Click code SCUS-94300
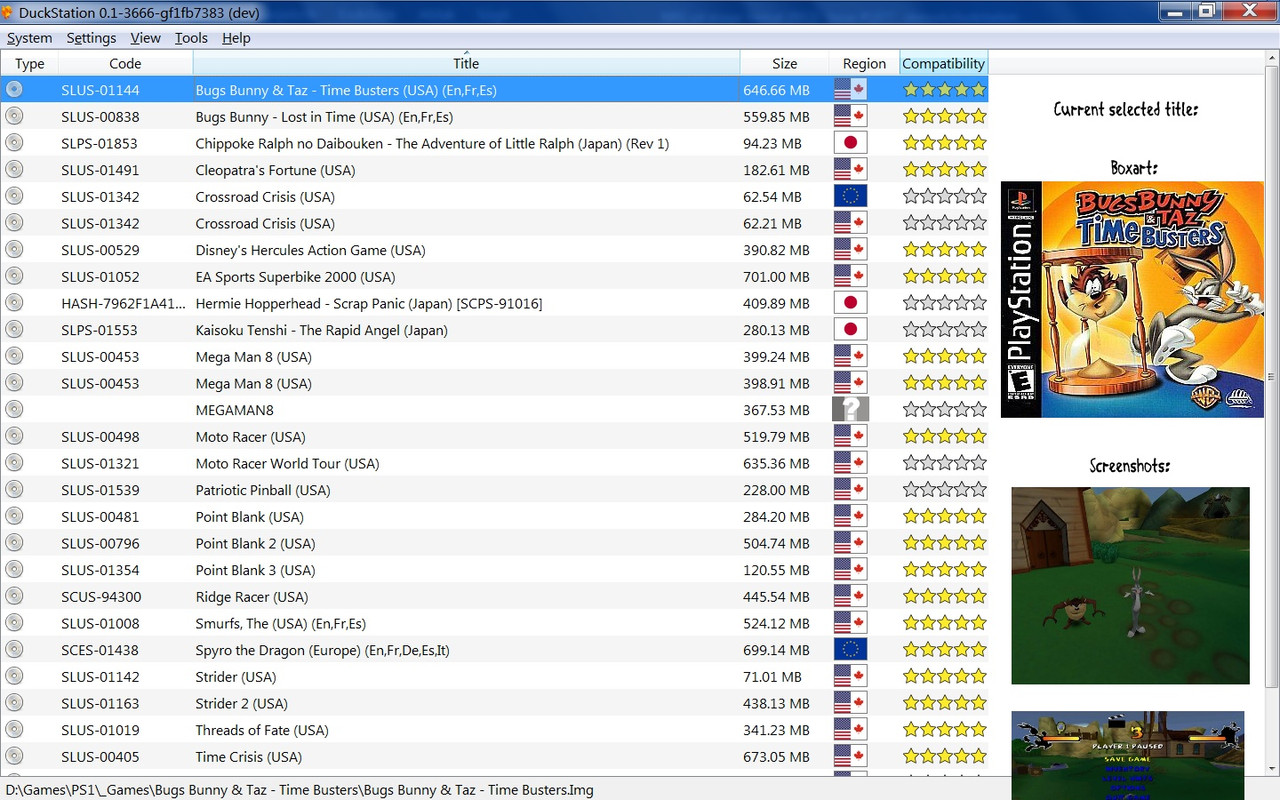Image resolution: width=1280 pixels, height=800 pixels. pyautogui.click(x=101, y=596)
